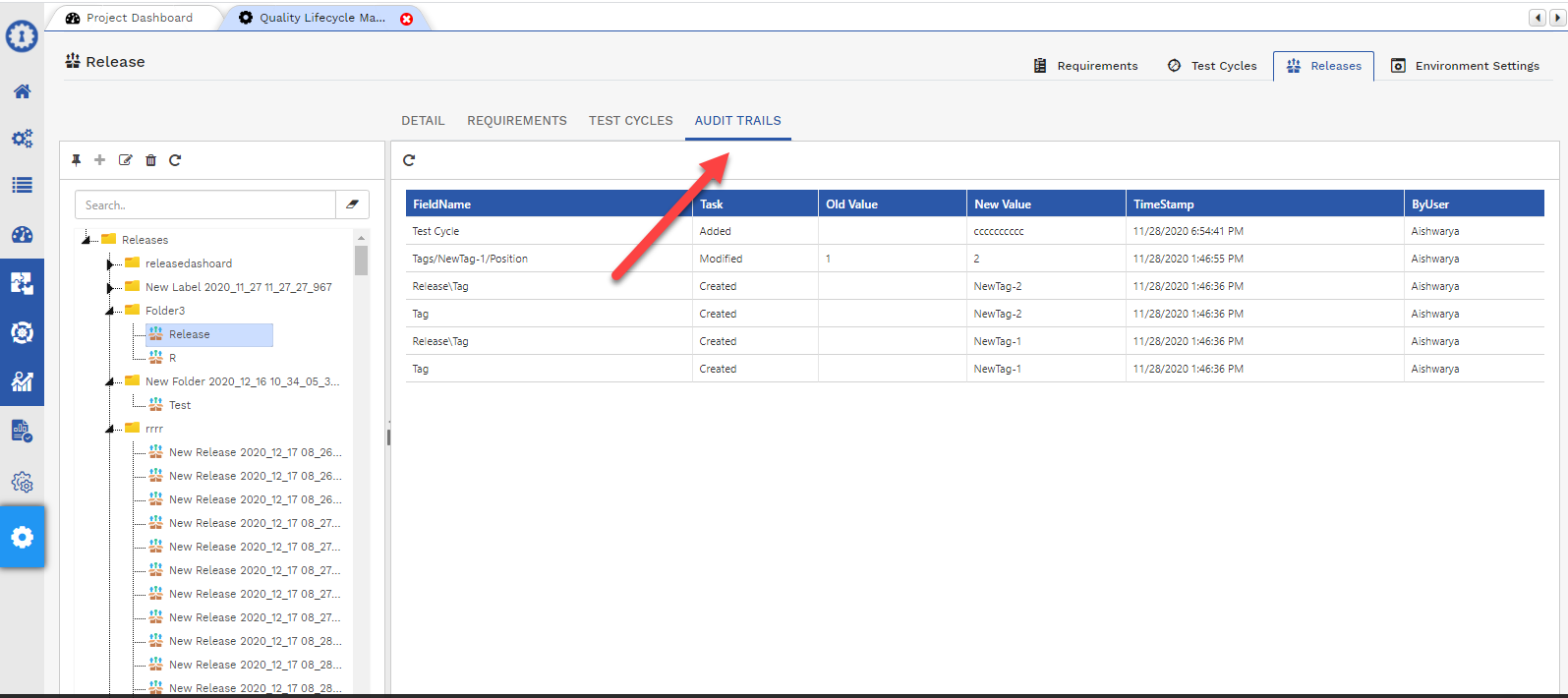Click the highlighted white gear sidebar button
The height and width of the screenshot is (698, 1568).
pyautogui.click(x=22, y=537)
